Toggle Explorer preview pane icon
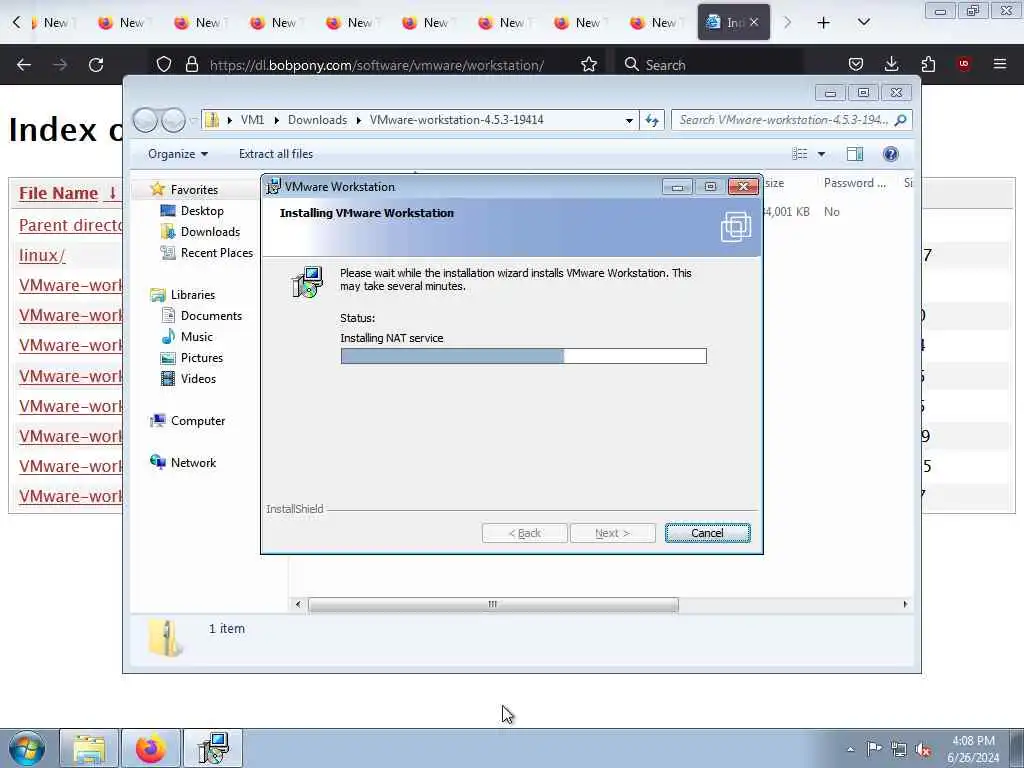Image resolution: width=1024 pixels, height=768 pixels. point(855,154)
